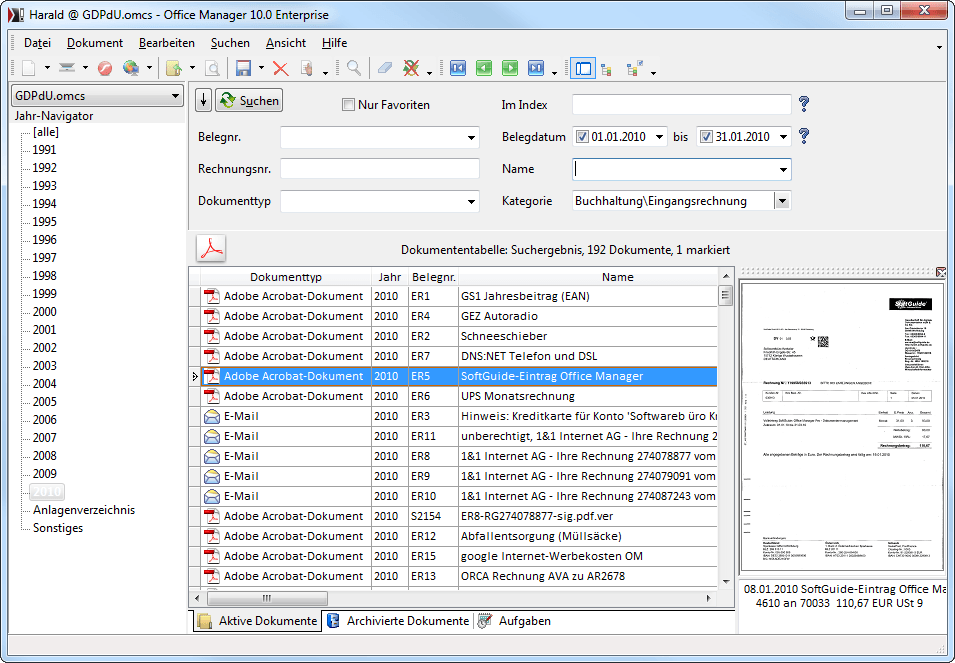This screenshot has width=955, height=663.
Task: Click the crossed-out refresh toolbar icon
Action: point(412,68)
